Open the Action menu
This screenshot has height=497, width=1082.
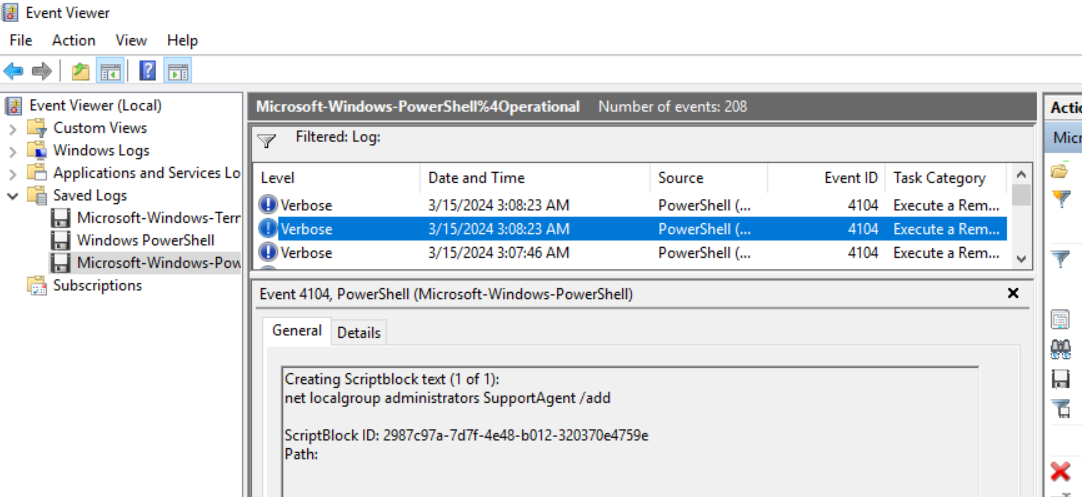(74, 40)
